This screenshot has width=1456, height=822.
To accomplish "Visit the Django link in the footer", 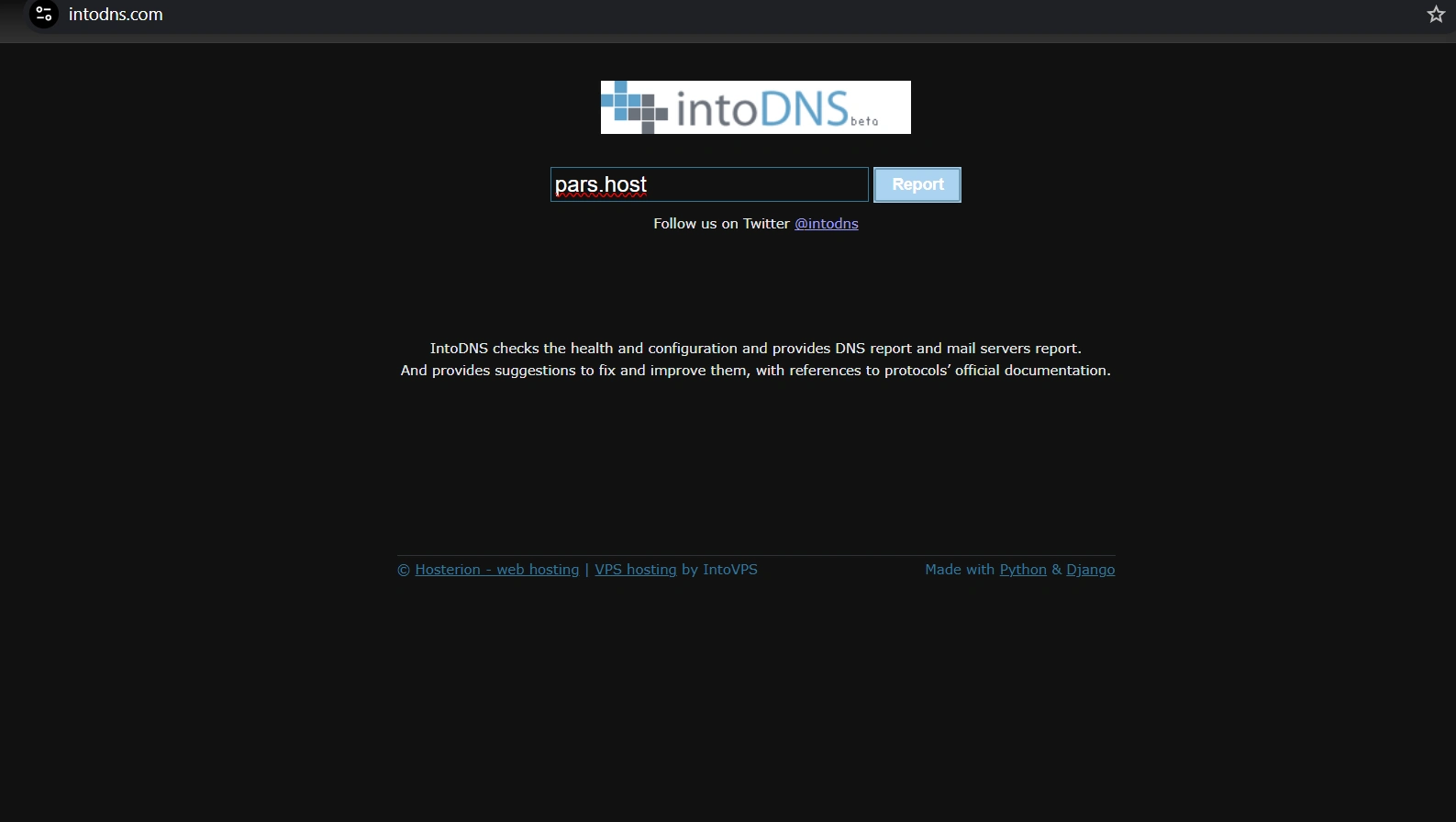I will (1091, 570).
